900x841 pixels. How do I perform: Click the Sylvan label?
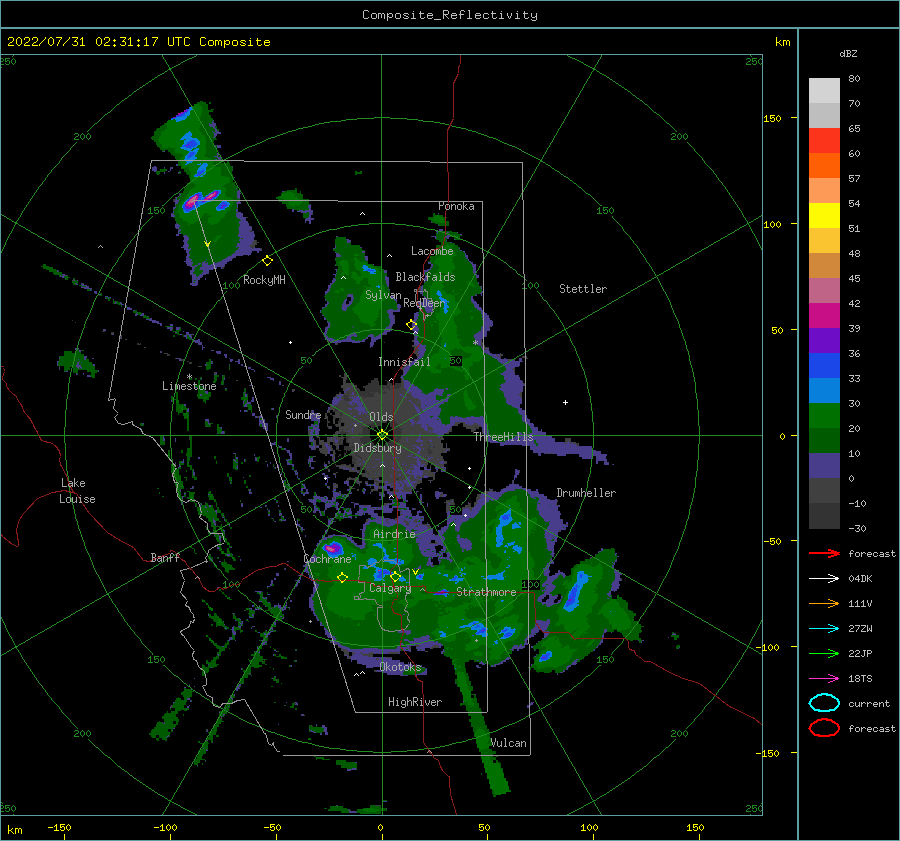click(383, 295)
